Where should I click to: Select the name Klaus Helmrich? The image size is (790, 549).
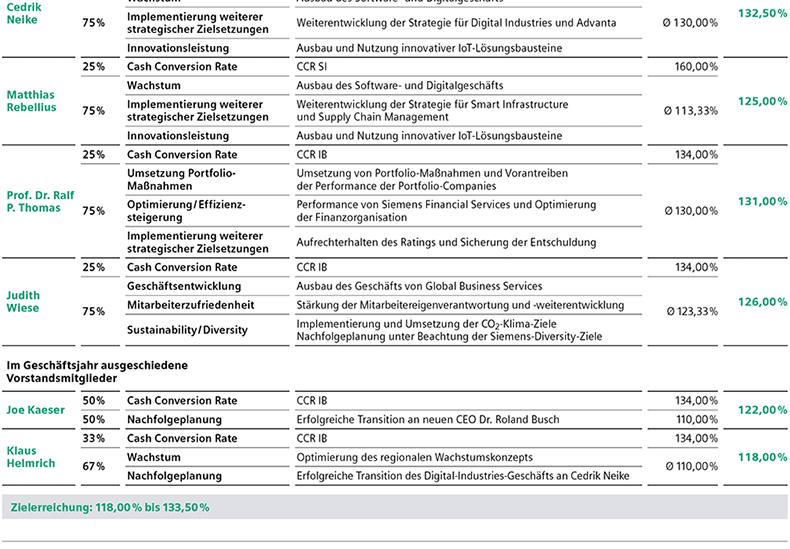[x=31, y=457]
